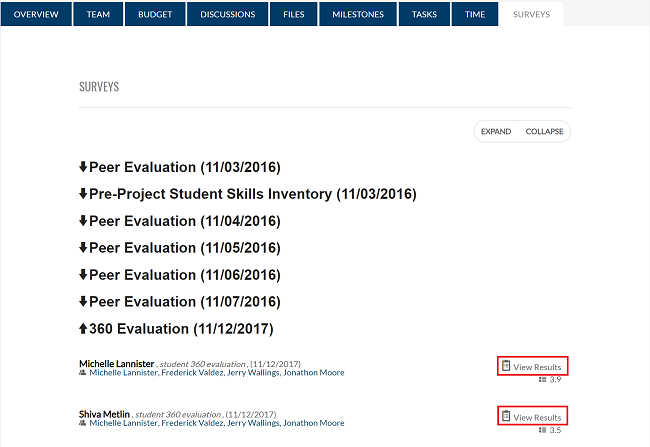Image resolution: width=650 pixels, height=447 pixels.
Task: Click the score icon beside 3.9
Action: [542, 379]
